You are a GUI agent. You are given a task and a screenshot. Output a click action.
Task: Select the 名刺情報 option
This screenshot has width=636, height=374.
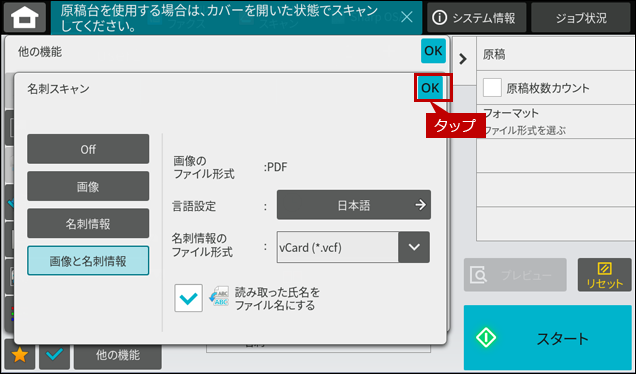click(x=88, y=224)
